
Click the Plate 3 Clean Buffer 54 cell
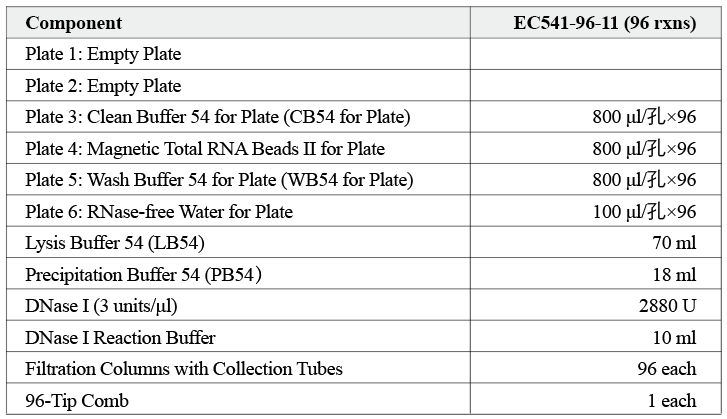click(x=217, y=117)
